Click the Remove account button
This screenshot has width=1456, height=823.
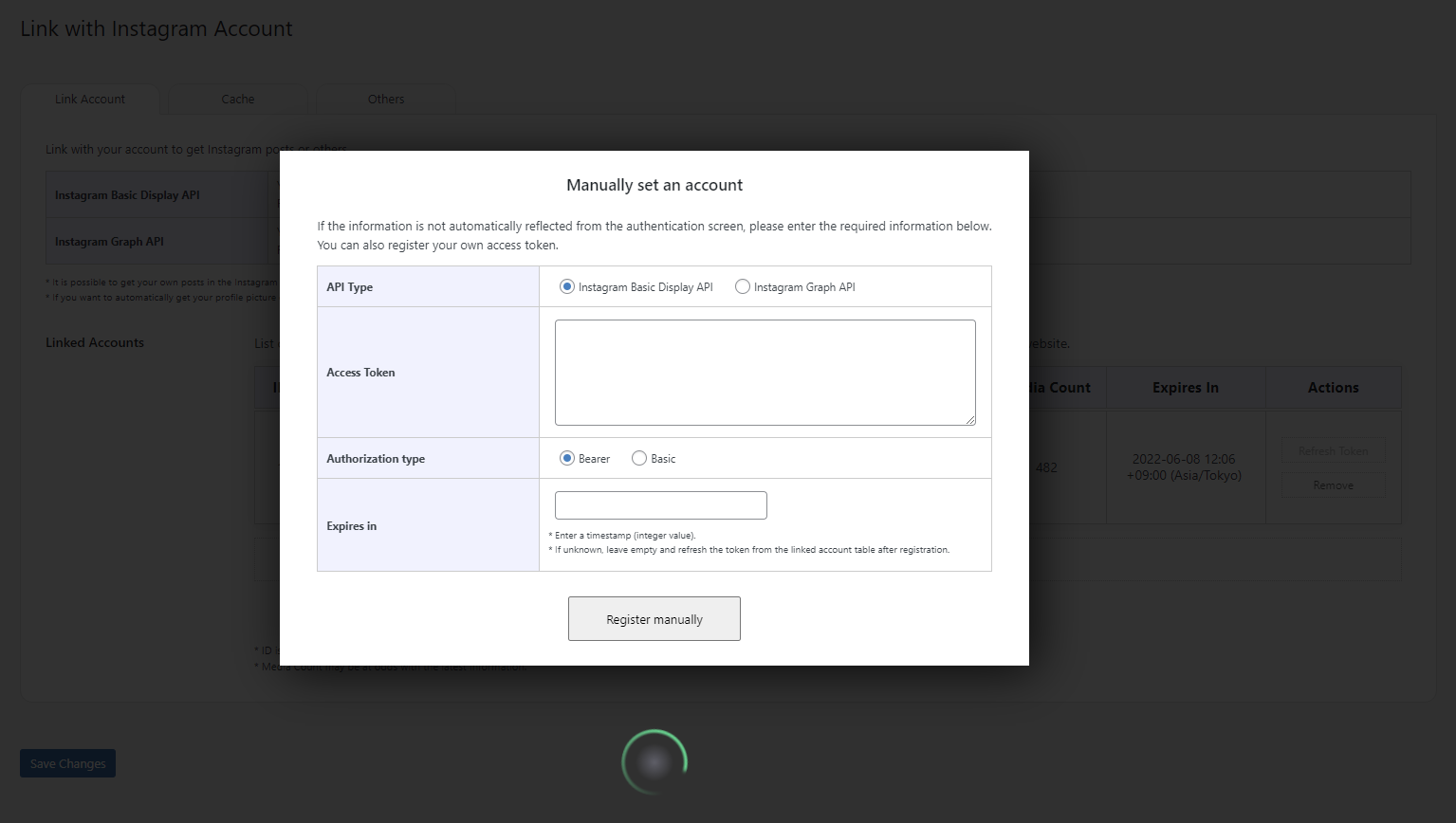(x=1334, y=485)
